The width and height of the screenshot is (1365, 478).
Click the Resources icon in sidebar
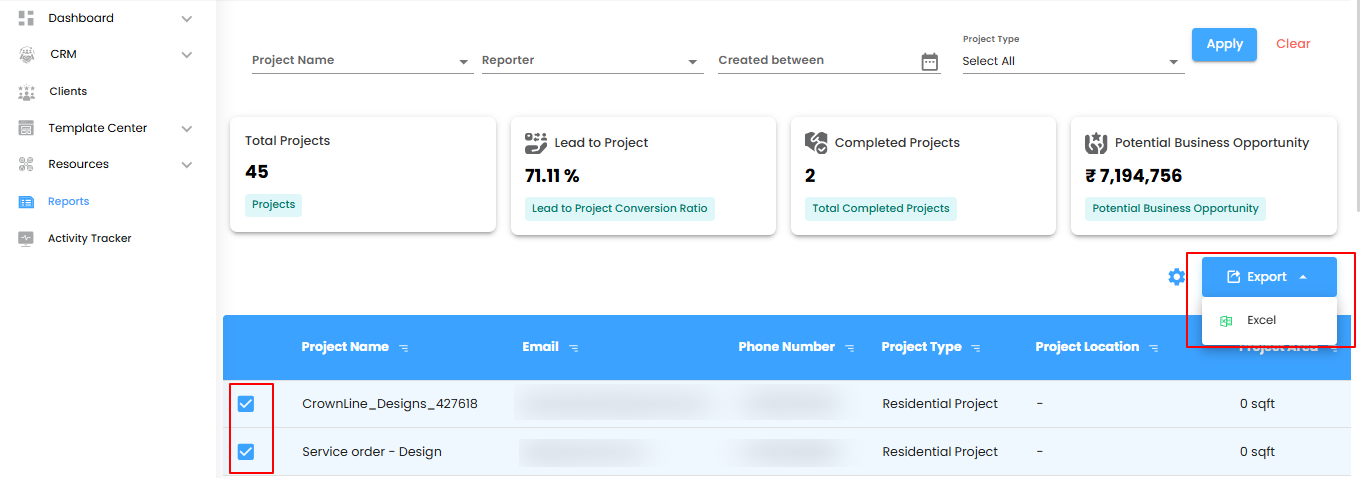click(26, 164)
